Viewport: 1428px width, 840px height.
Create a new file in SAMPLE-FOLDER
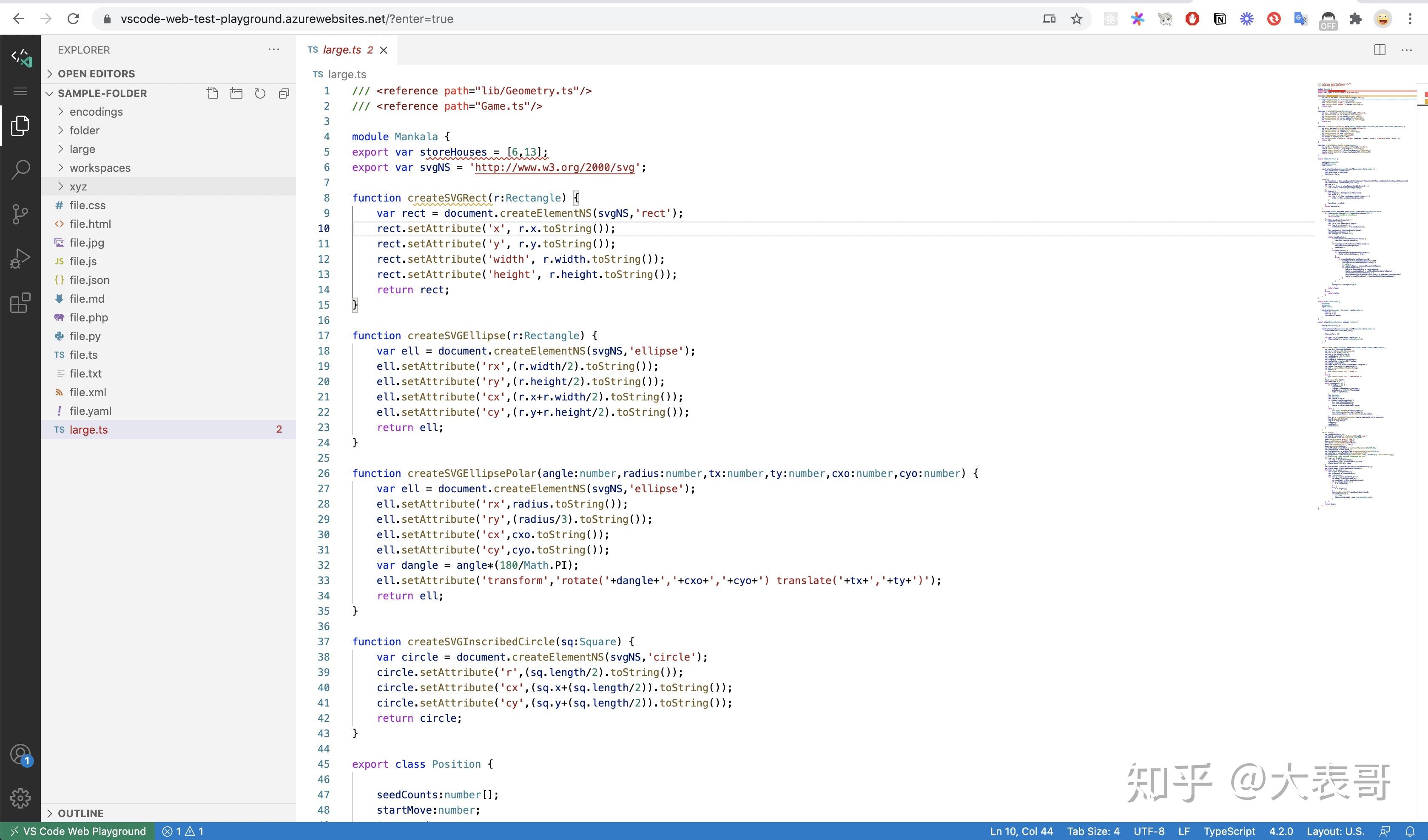213,93
